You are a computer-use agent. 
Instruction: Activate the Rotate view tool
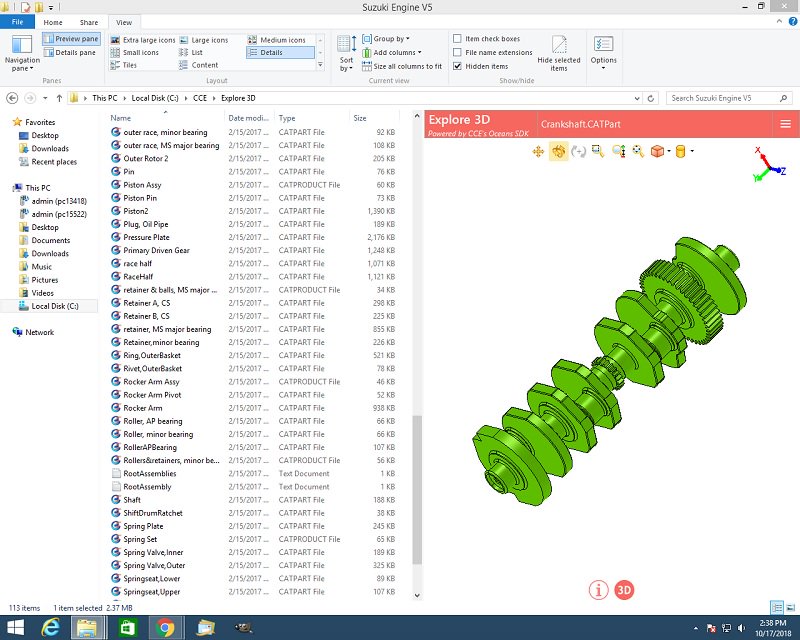(x=559, y=152)
